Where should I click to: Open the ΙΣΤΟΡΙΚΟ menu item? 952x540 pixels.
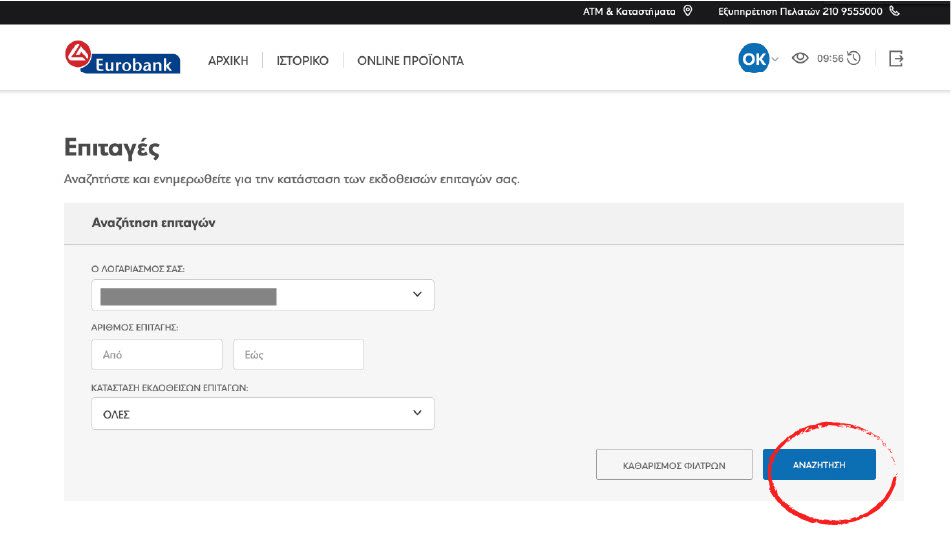point(302,61)
